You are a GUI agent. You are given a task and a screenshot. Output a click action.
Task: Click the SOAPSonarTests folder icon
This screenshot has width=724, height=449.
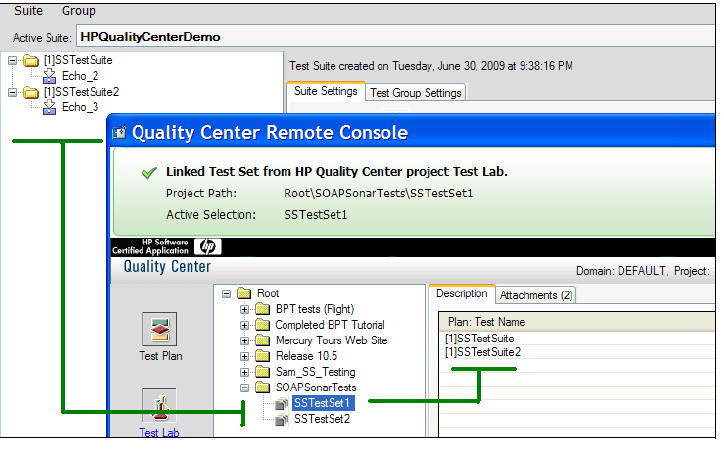click(262, 387)
